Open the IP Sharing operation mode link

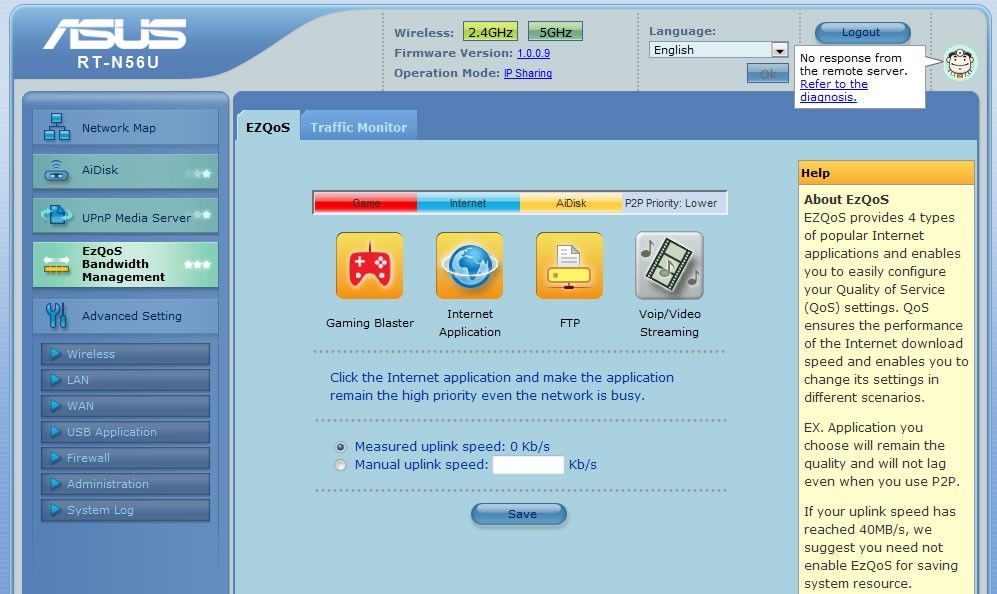point(528,73)
